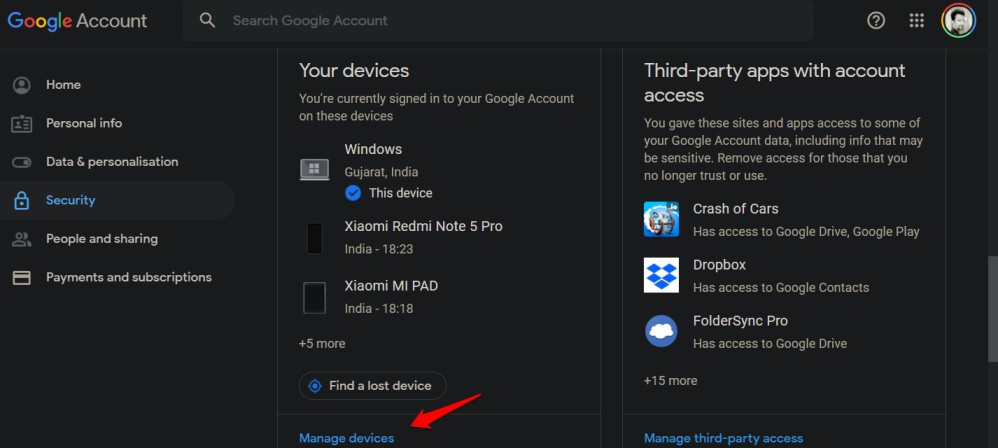Image resolution: width=998 pixels, height=448 pixels.
Task: Click the This device blue checkmark
Action: tap(353, 193)
